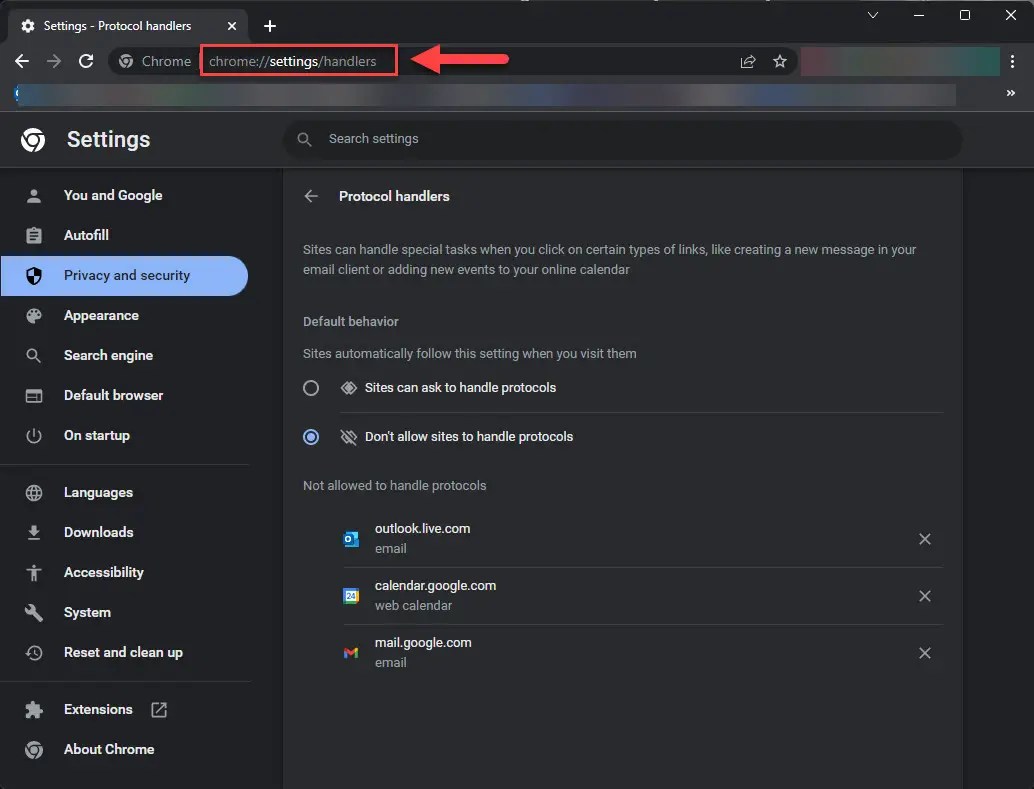
Task: Select 'Sites can ask to handle protocols'
Action: pos(311,388)
